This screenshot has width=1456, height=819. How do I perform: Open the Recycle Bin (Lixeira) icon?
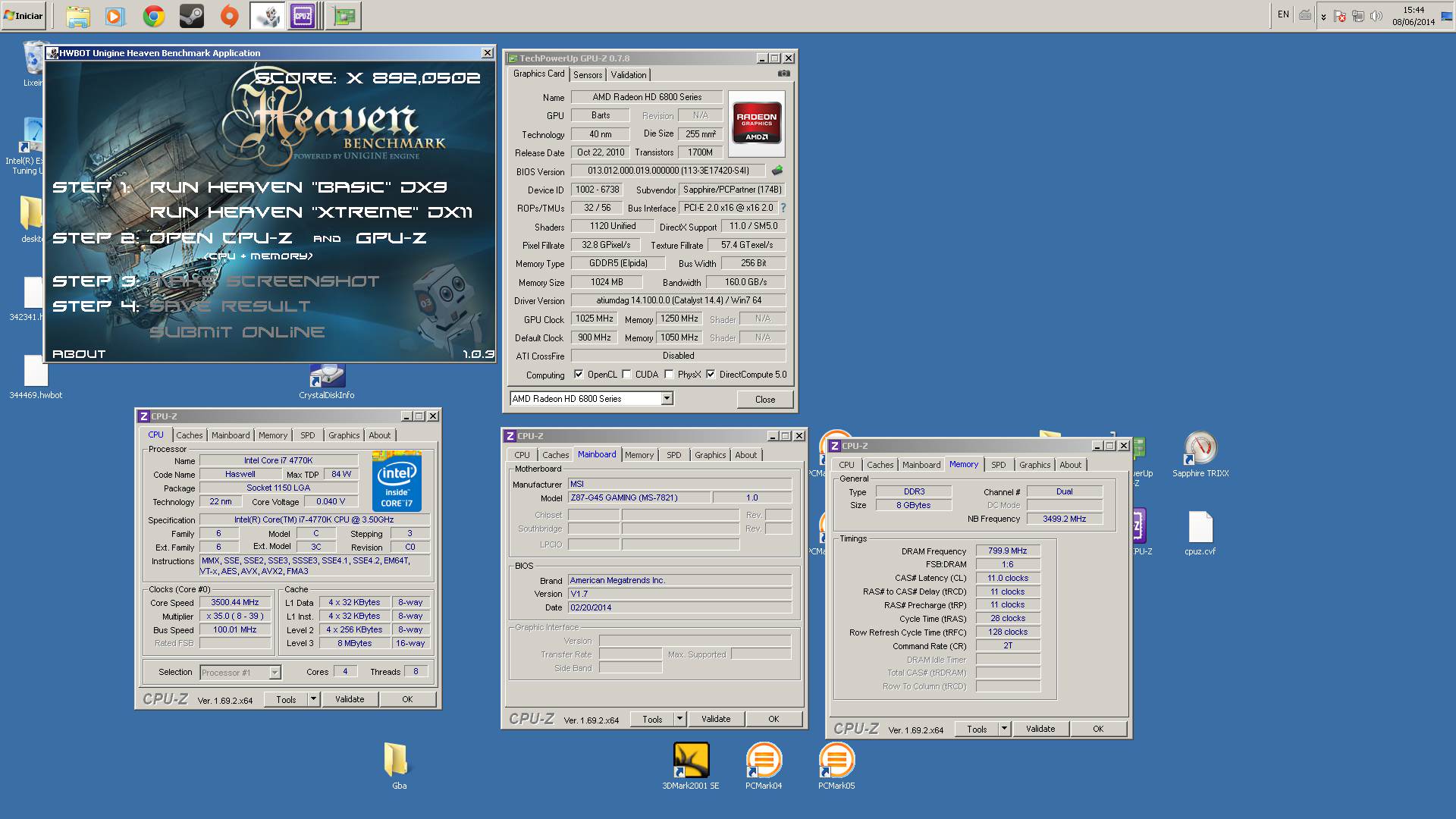tap(33, 64)
